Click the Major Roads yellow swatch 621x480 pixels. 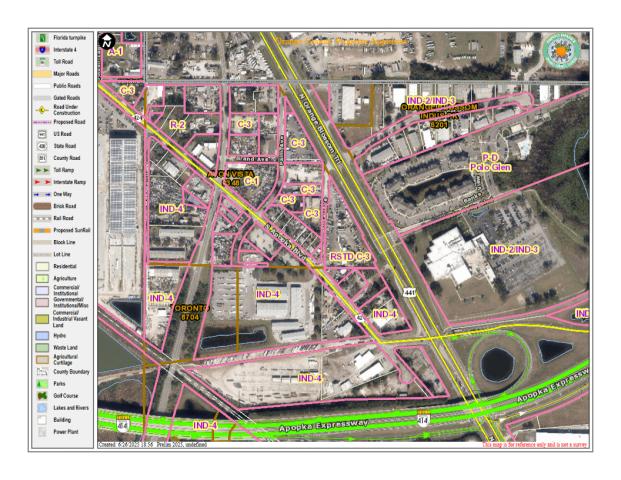(x=43, y=74)
